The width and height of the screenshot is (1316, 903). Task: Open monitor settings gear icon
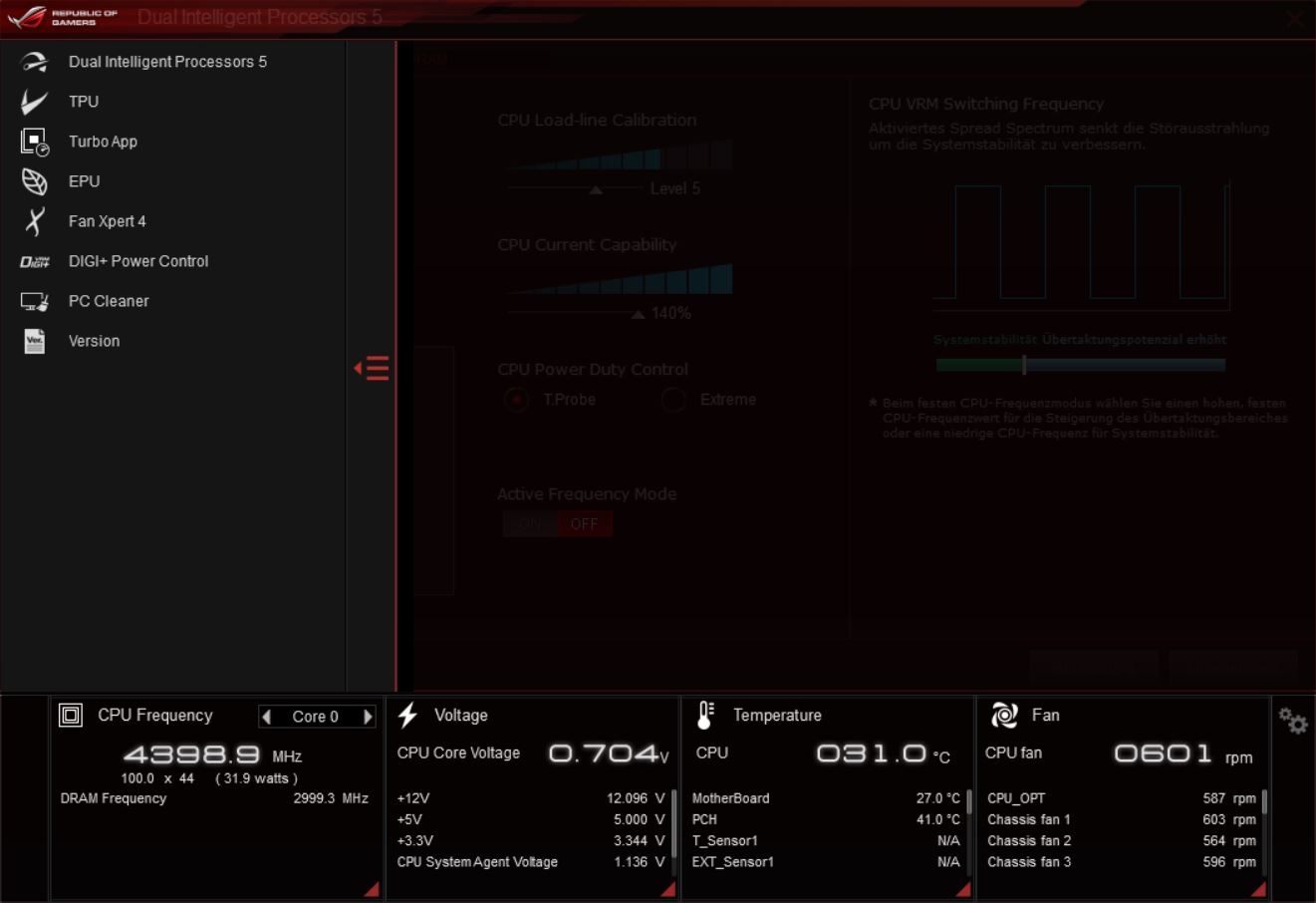(1293, 721)
